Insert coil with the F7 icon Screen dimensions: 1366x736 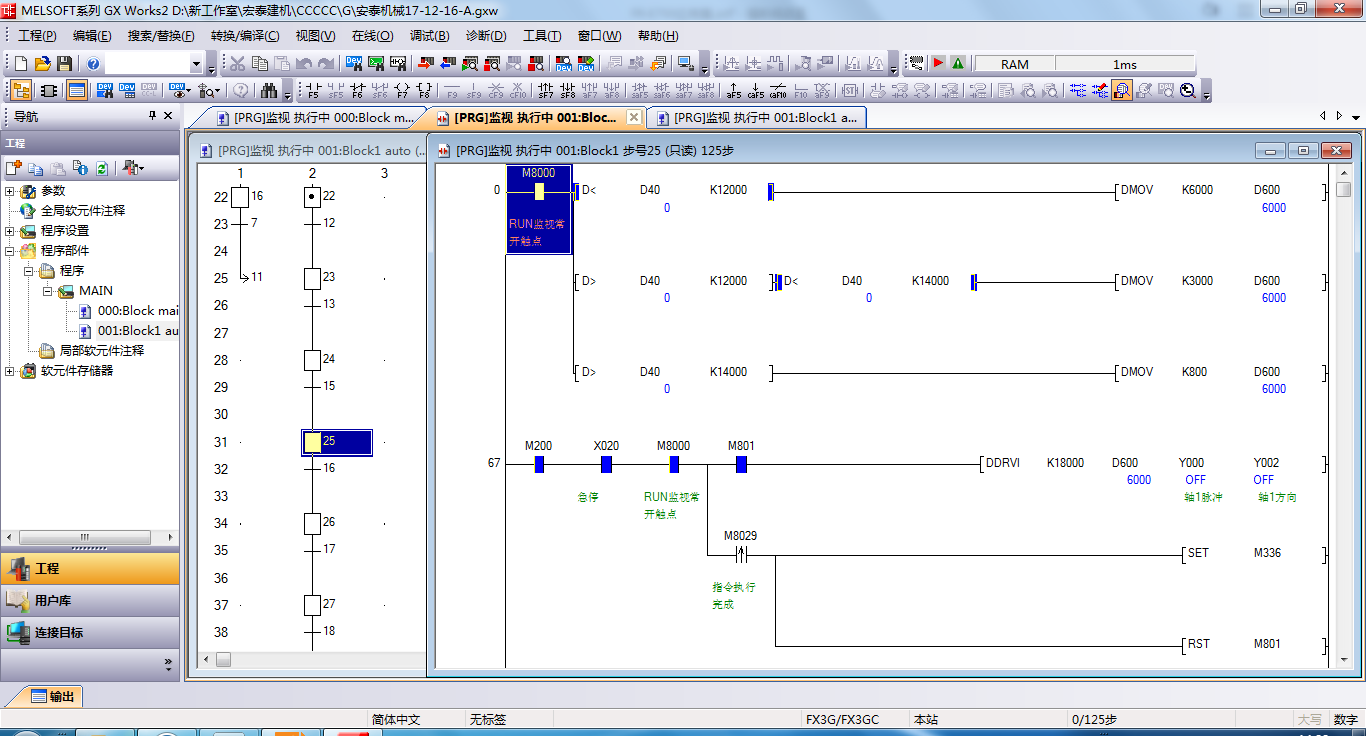tap(403, 91)
